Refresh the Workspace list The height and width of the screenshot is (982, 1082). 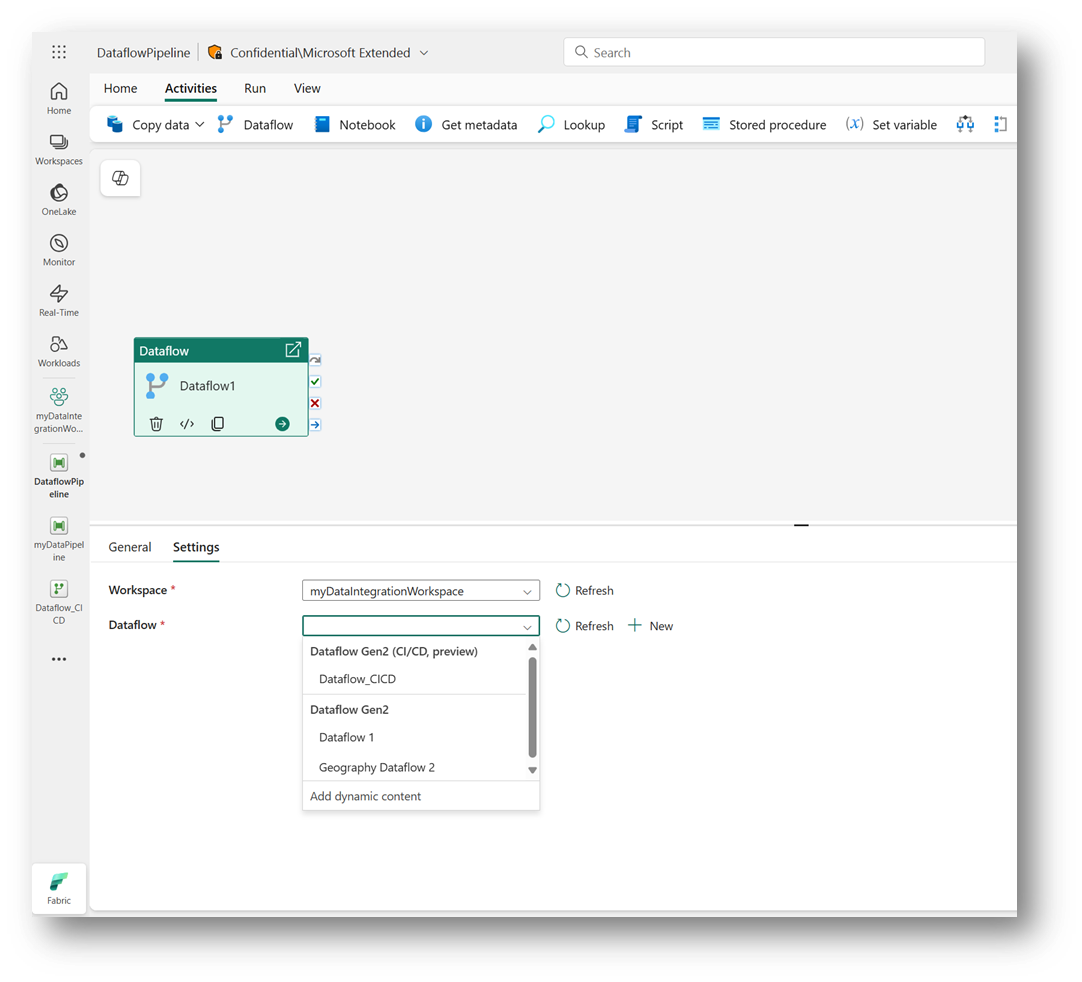click(x=584, y=591)
